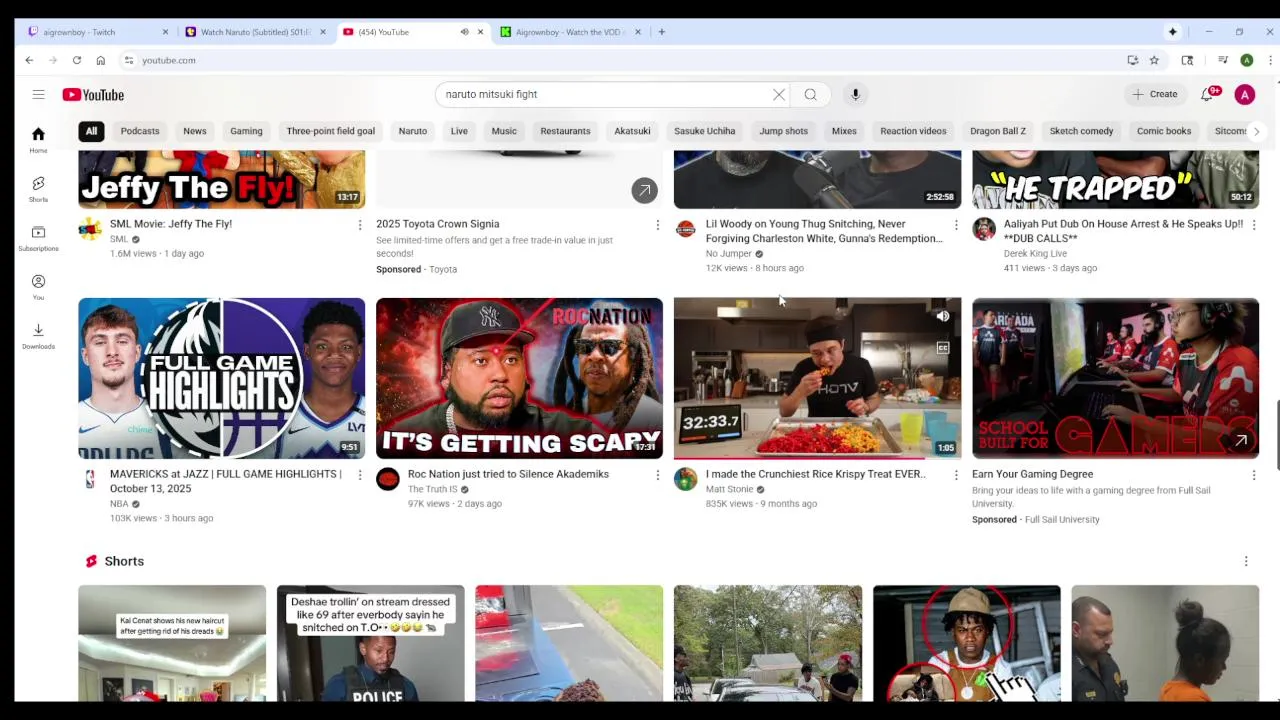1280x720 pixels.
Task: Open more options for the Shorts shelf
Action: point(1246,561)
